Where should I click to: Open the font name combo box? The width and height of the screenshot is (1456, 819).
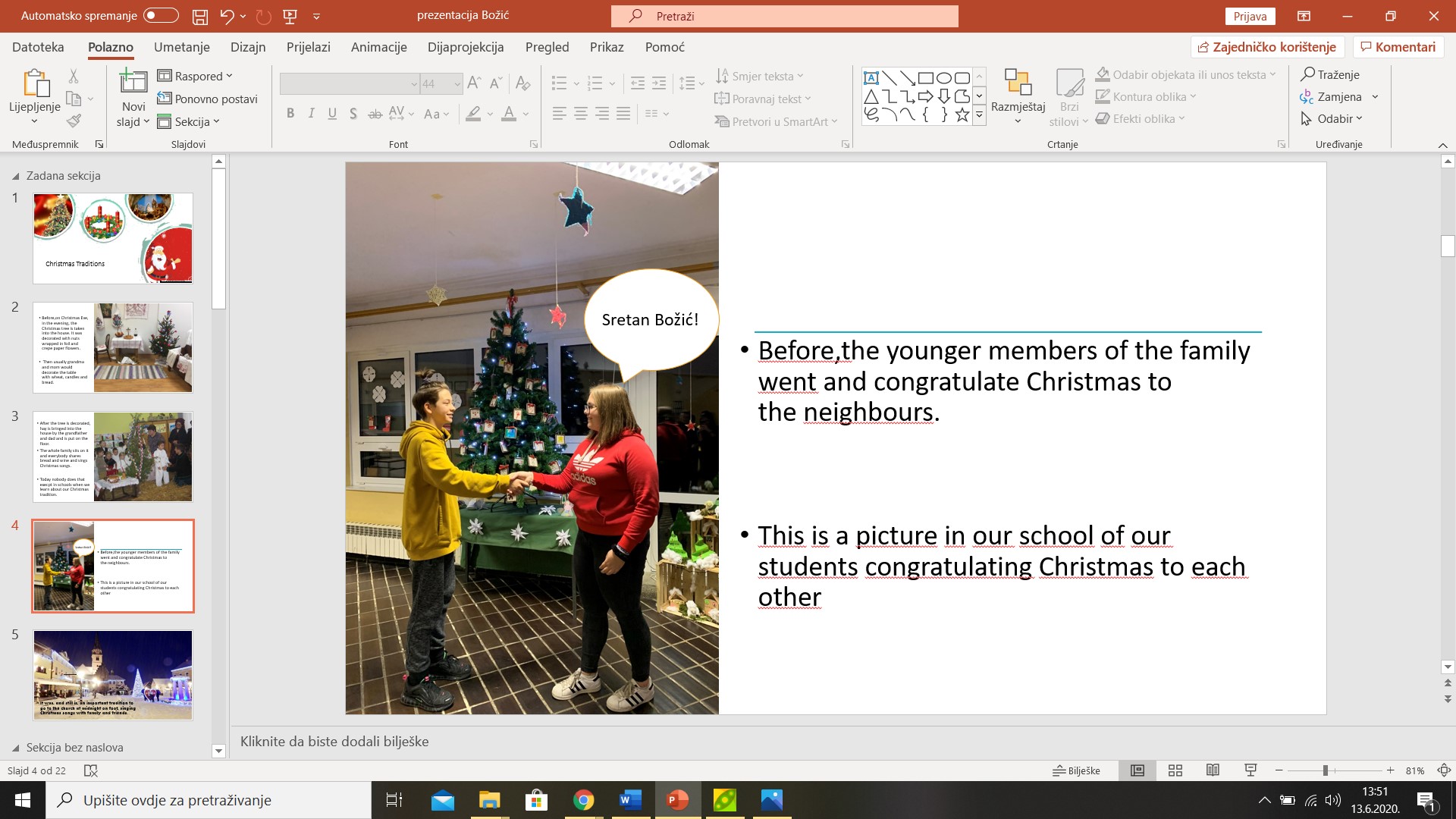click(x=350, y=83)
